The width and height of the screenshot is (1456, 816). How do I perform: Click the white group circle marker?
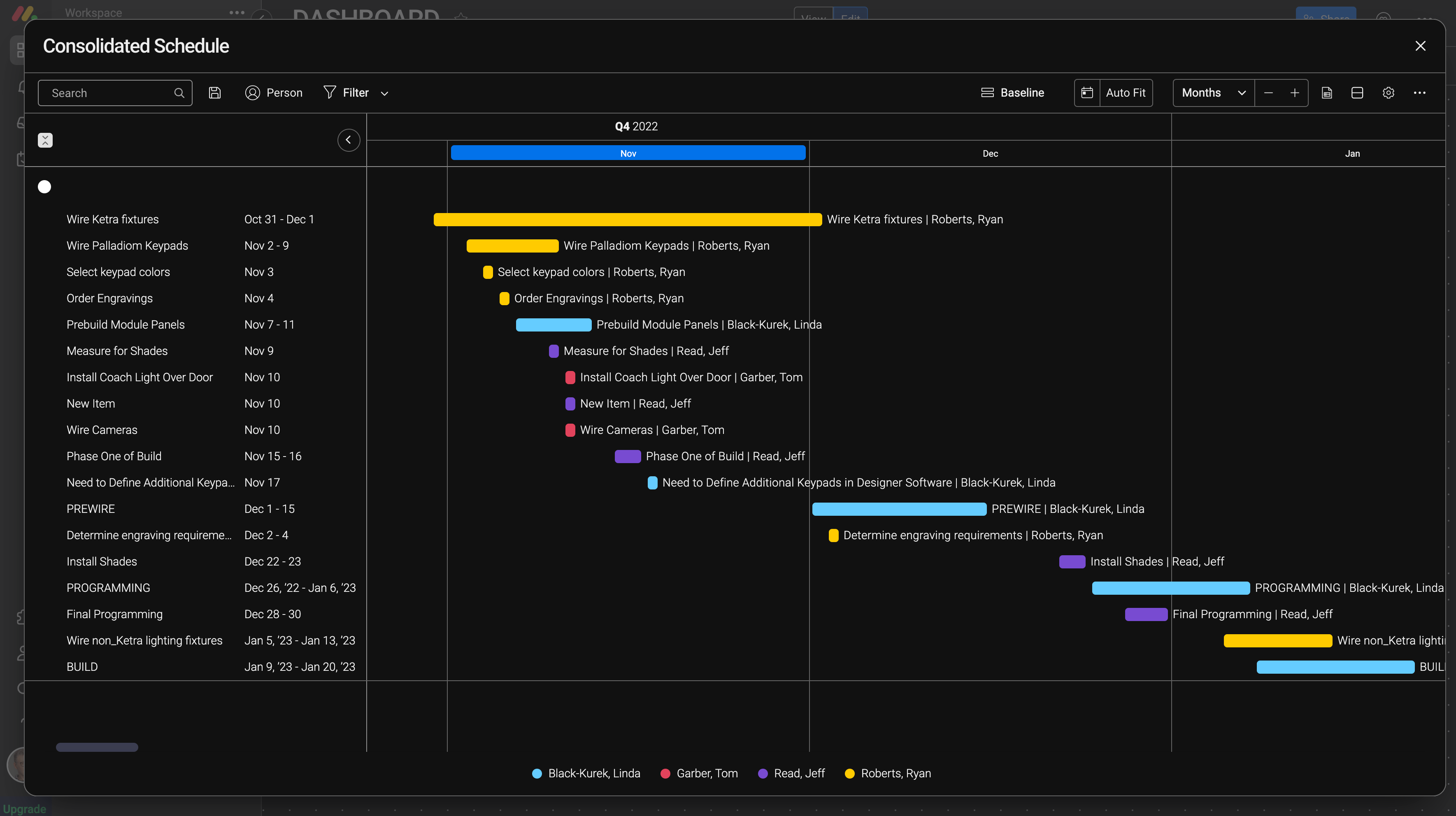click(44, 186)
